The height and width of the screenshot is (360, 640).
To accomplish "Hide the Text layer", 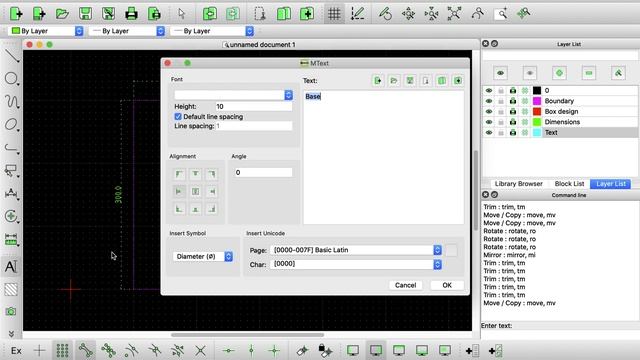I will pos(489,133).
